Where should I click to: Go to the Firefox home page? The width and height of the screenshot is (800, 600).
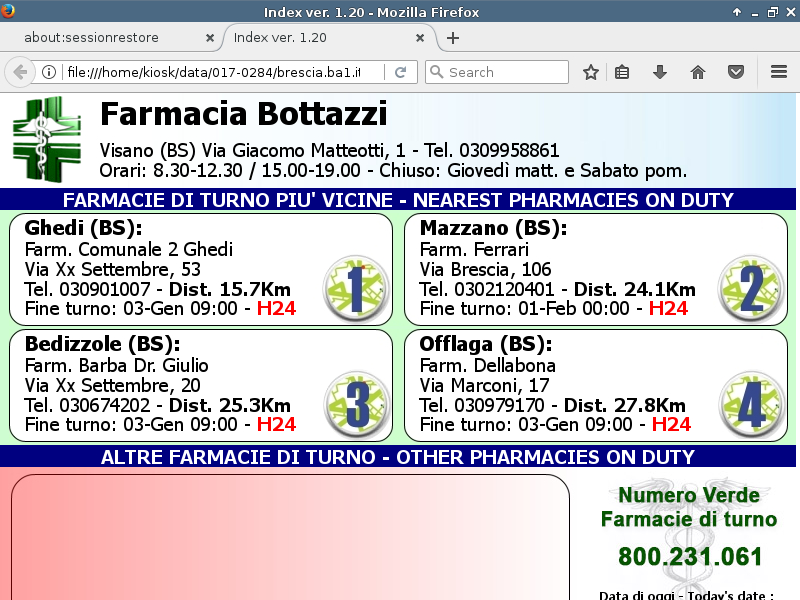pyautogui.click(x=698, y=72)
